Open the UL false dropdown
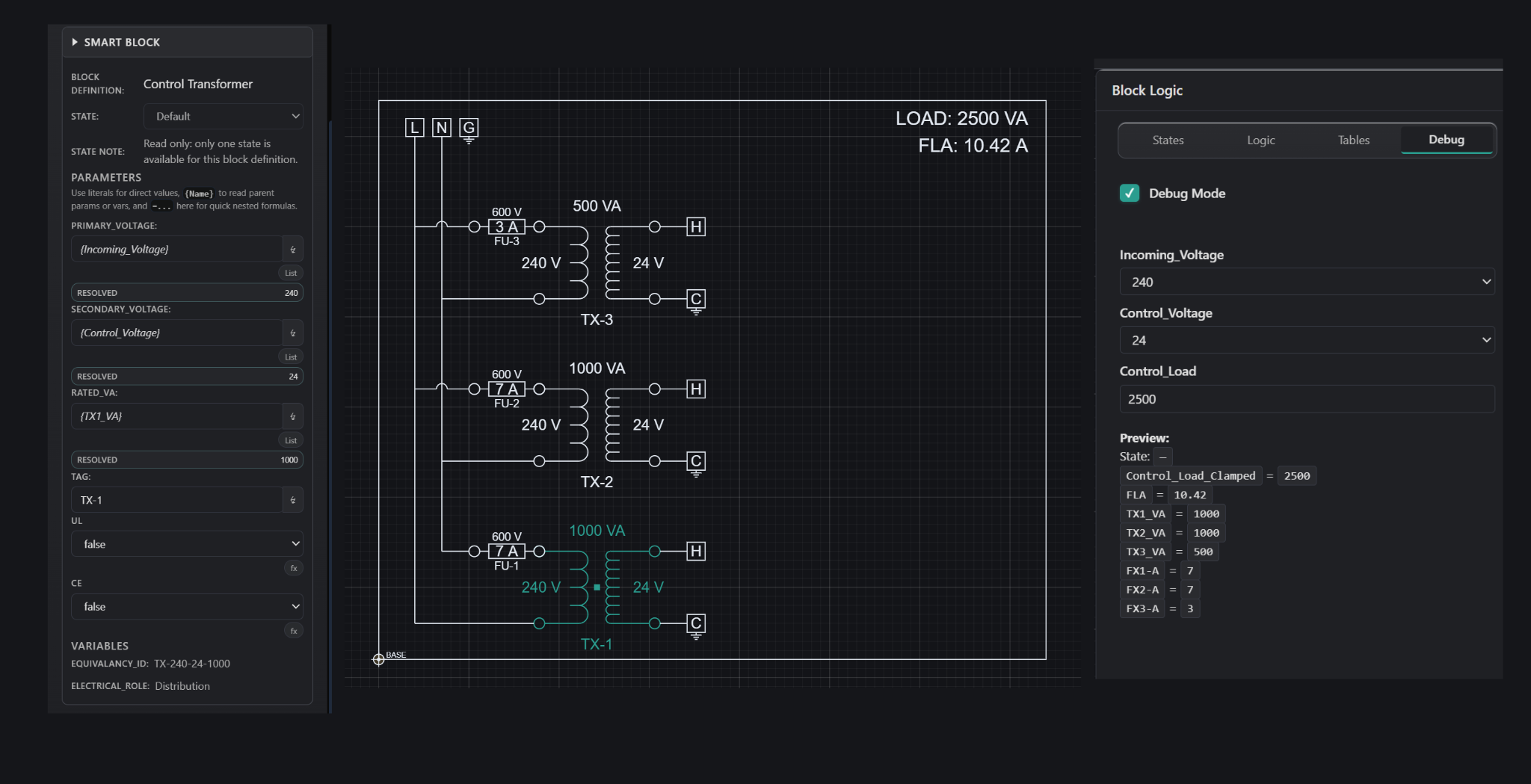This screenshot has width=1531, height=784. (187, 544)
